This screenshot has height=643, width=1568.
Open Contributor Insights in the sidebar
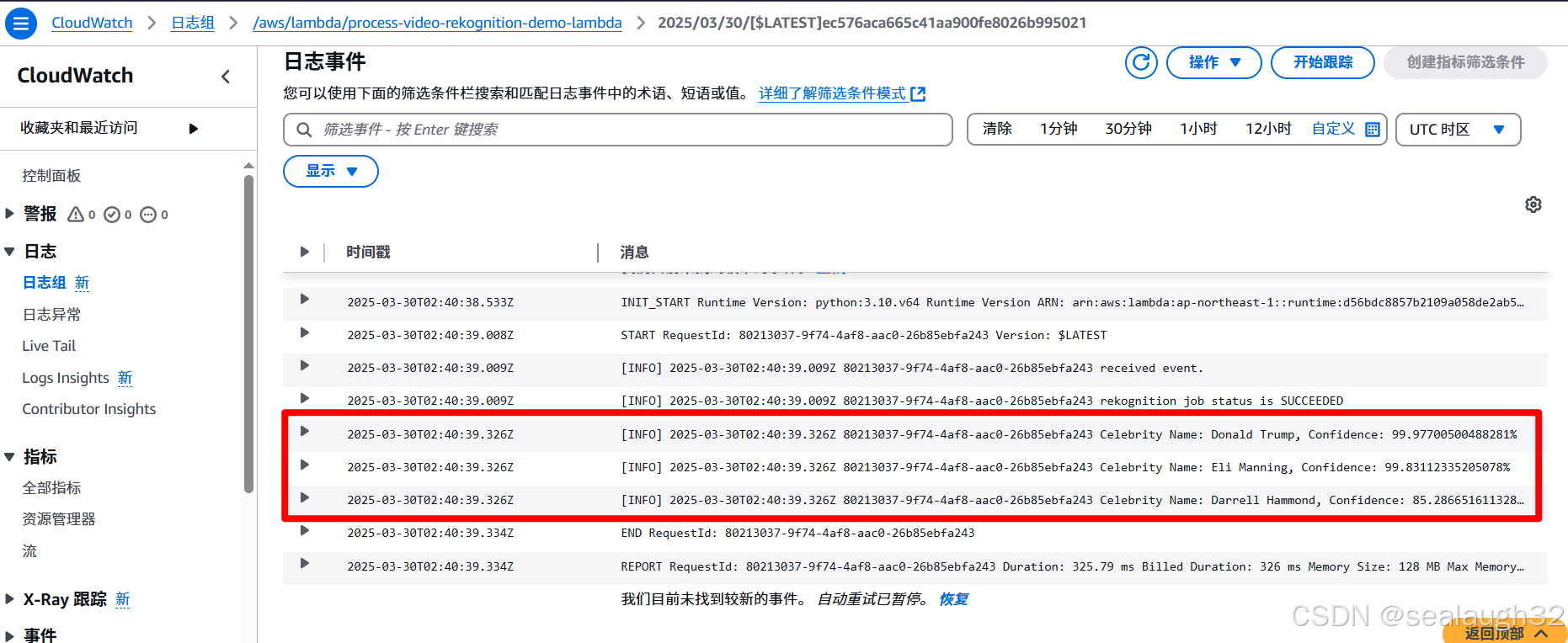click(89, 409)
